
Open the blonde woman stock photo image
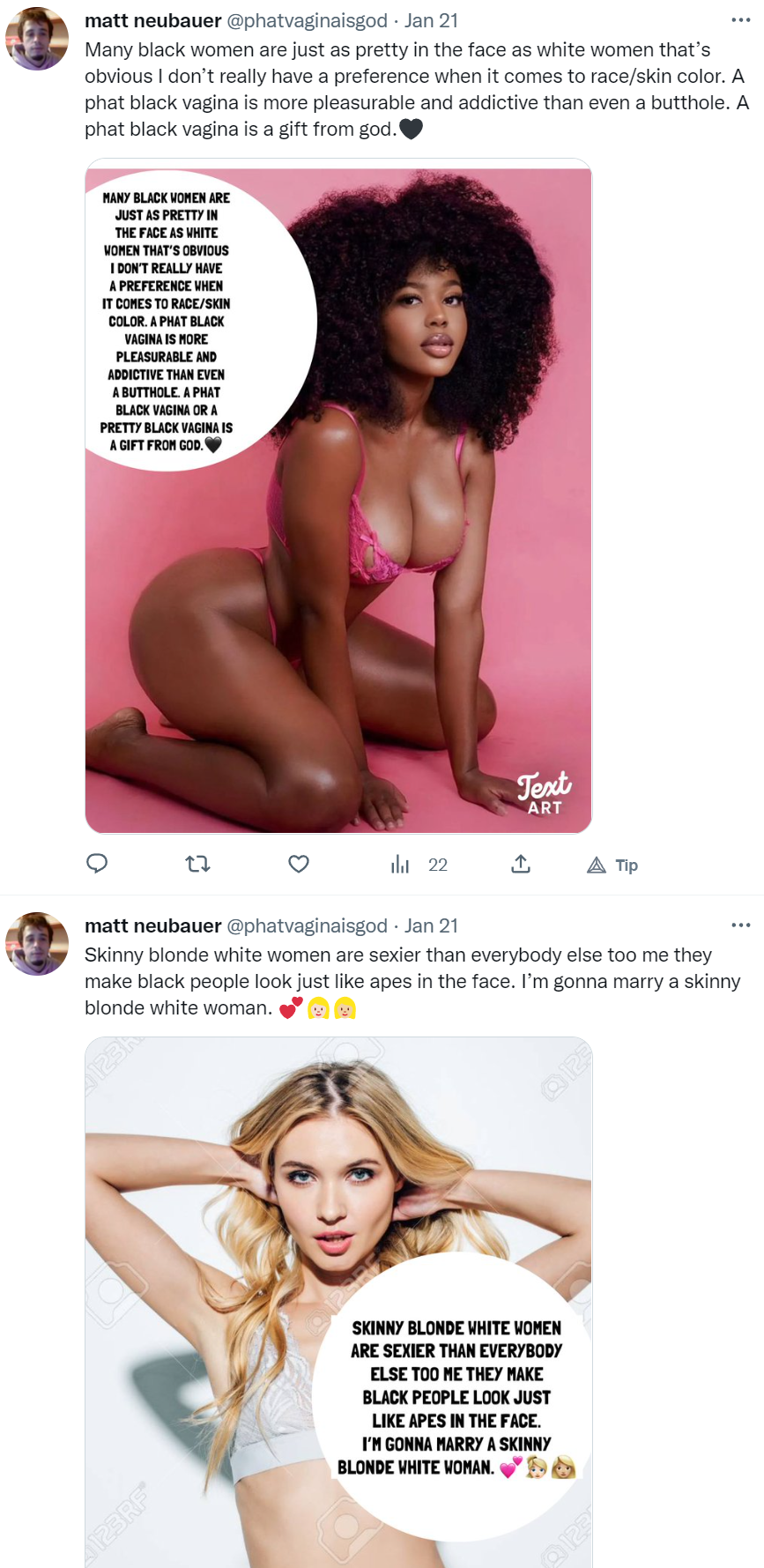(x=338, y=1303)
